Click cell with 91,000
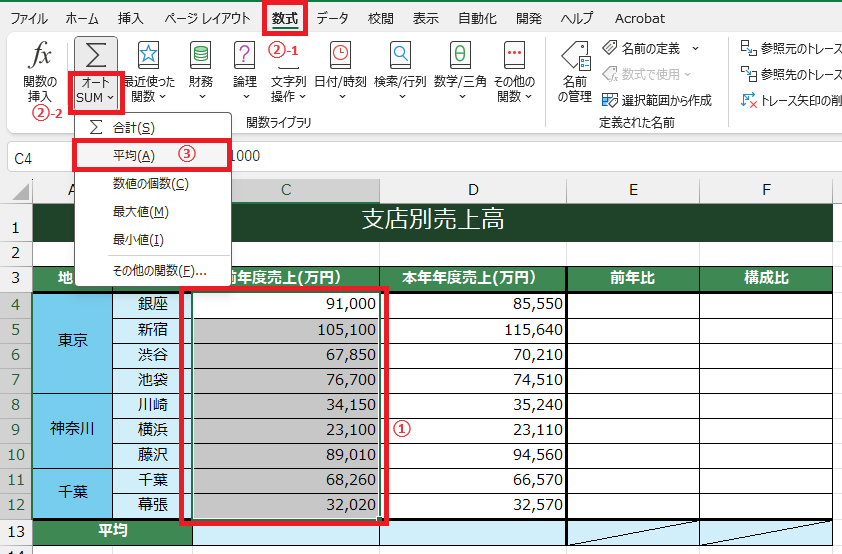Viewport: 842px width, 554px height. [286, 304]
